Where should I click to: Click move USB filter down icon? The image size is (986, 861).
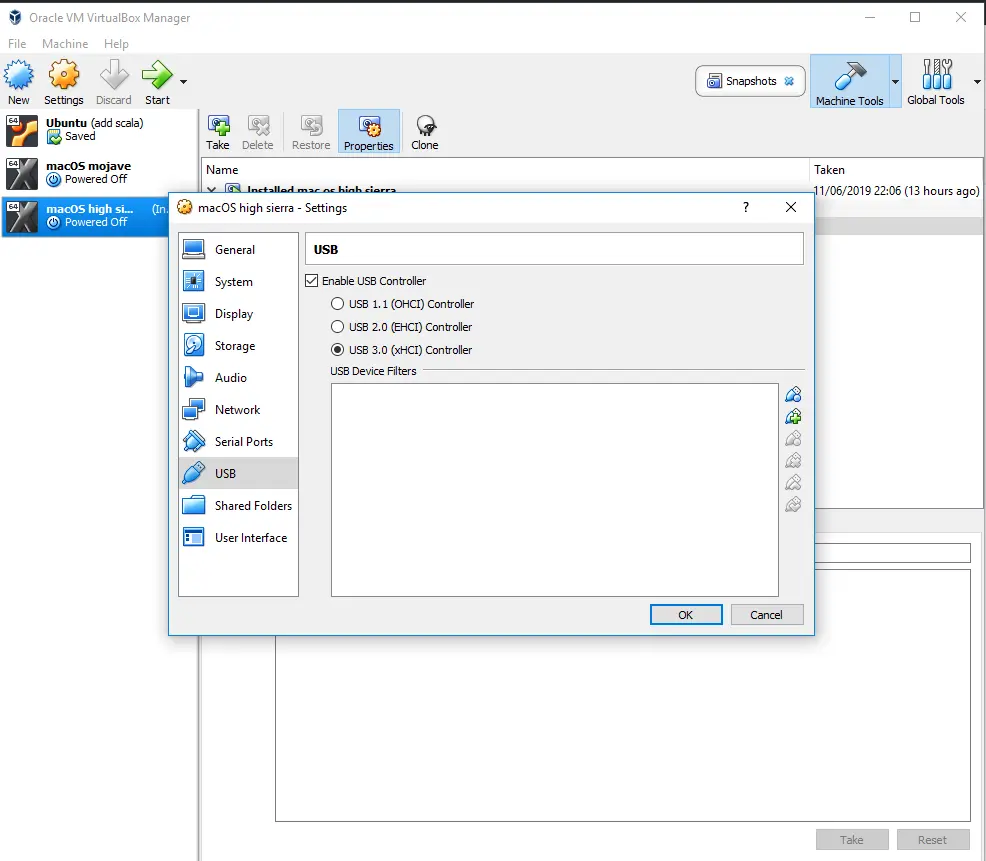pyautogui.click(x=793, y=504)
